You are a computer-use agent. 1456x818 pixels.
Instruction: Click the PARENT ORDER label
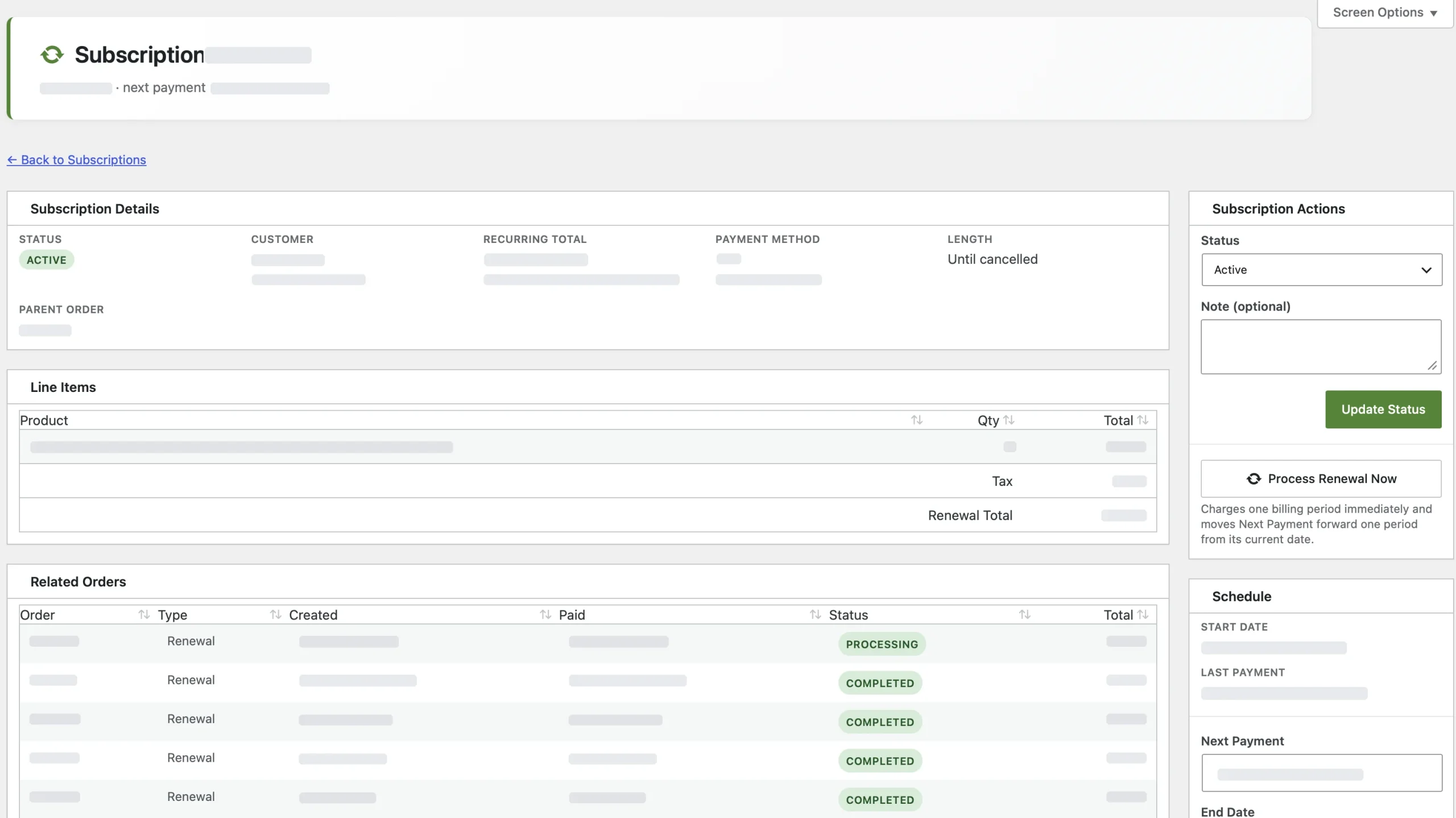(x=61, y=309)
